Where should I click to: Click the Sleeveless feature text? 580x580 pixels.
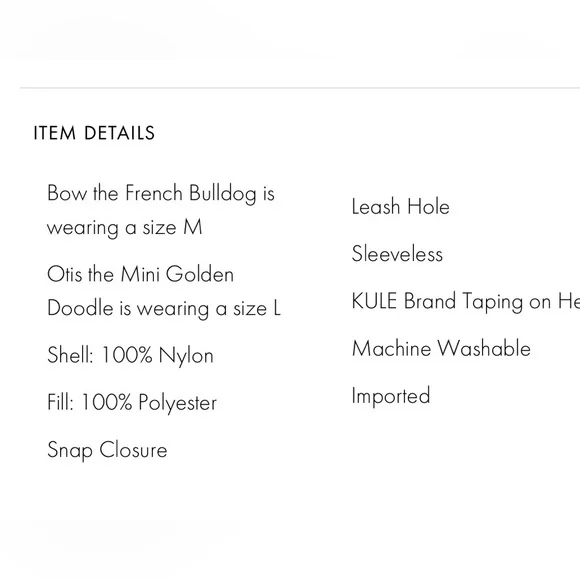click(397, 254)
